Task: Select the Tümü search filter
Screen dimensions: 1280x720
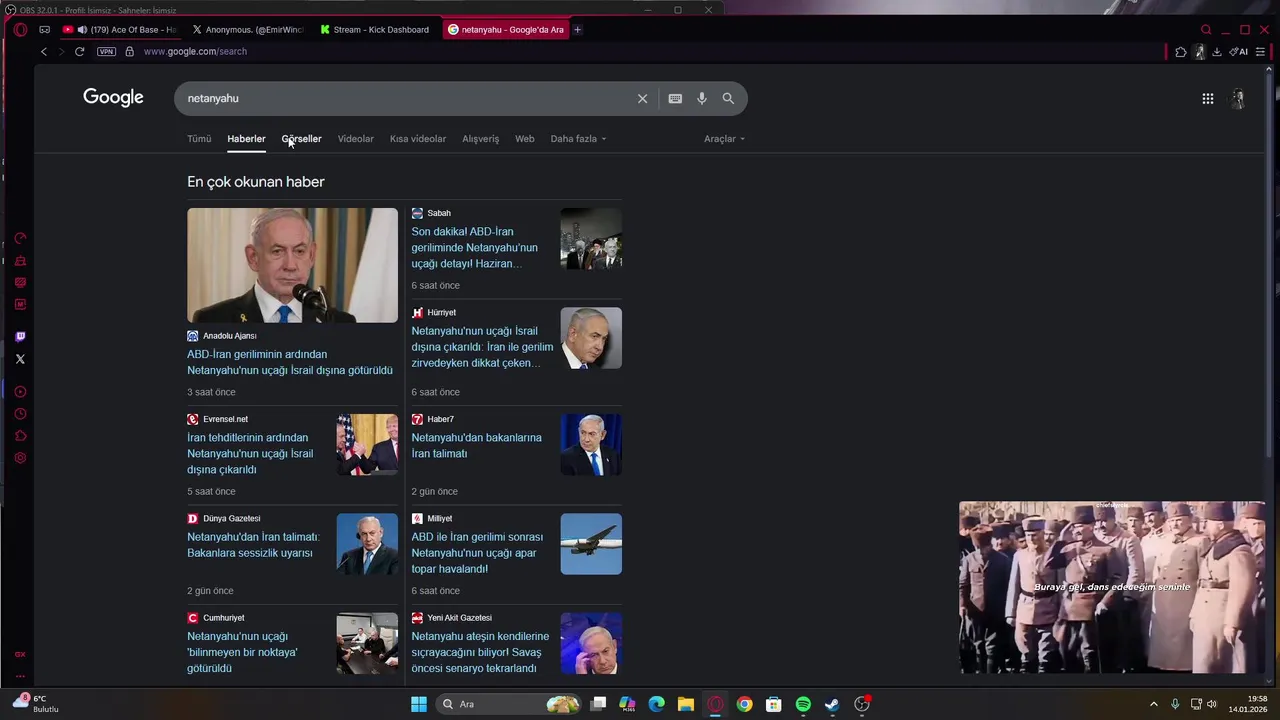Action: (199, 139)
